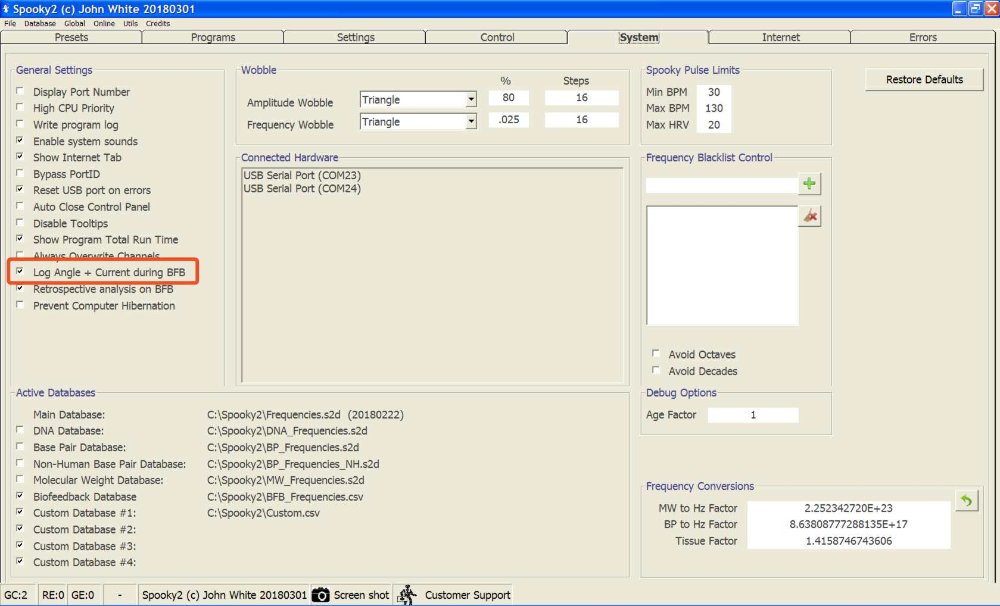
Task: Click Frequency Wobble percent field
Action: coord(508,119)
